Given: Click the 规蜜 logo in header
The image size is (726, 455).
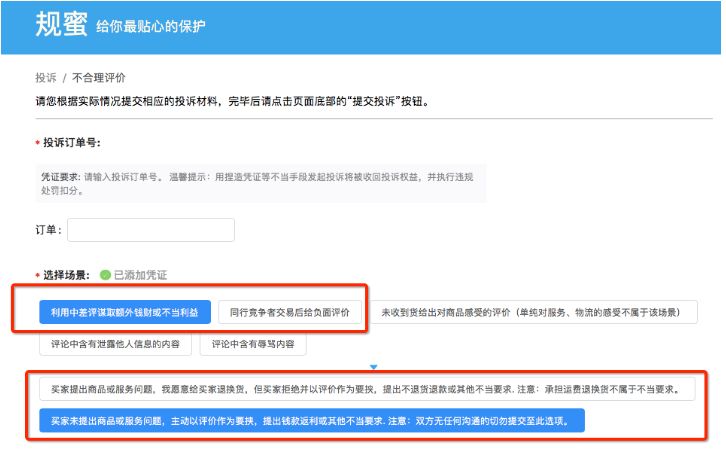Looking at the screenshot, I should (x=61, y=24).
